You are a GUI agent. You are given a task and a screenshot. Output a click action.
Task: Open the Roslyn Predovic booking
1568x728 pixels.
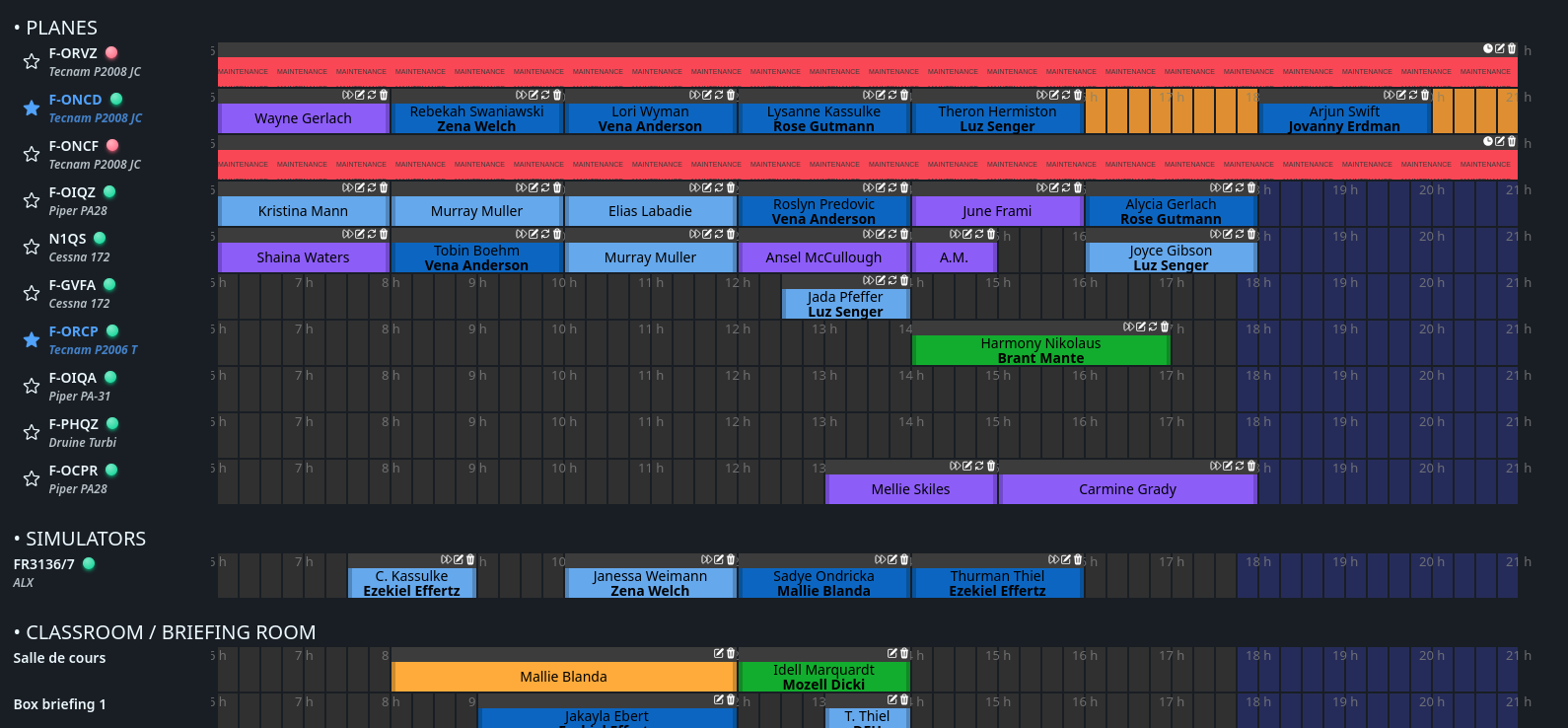coord(823,211)
